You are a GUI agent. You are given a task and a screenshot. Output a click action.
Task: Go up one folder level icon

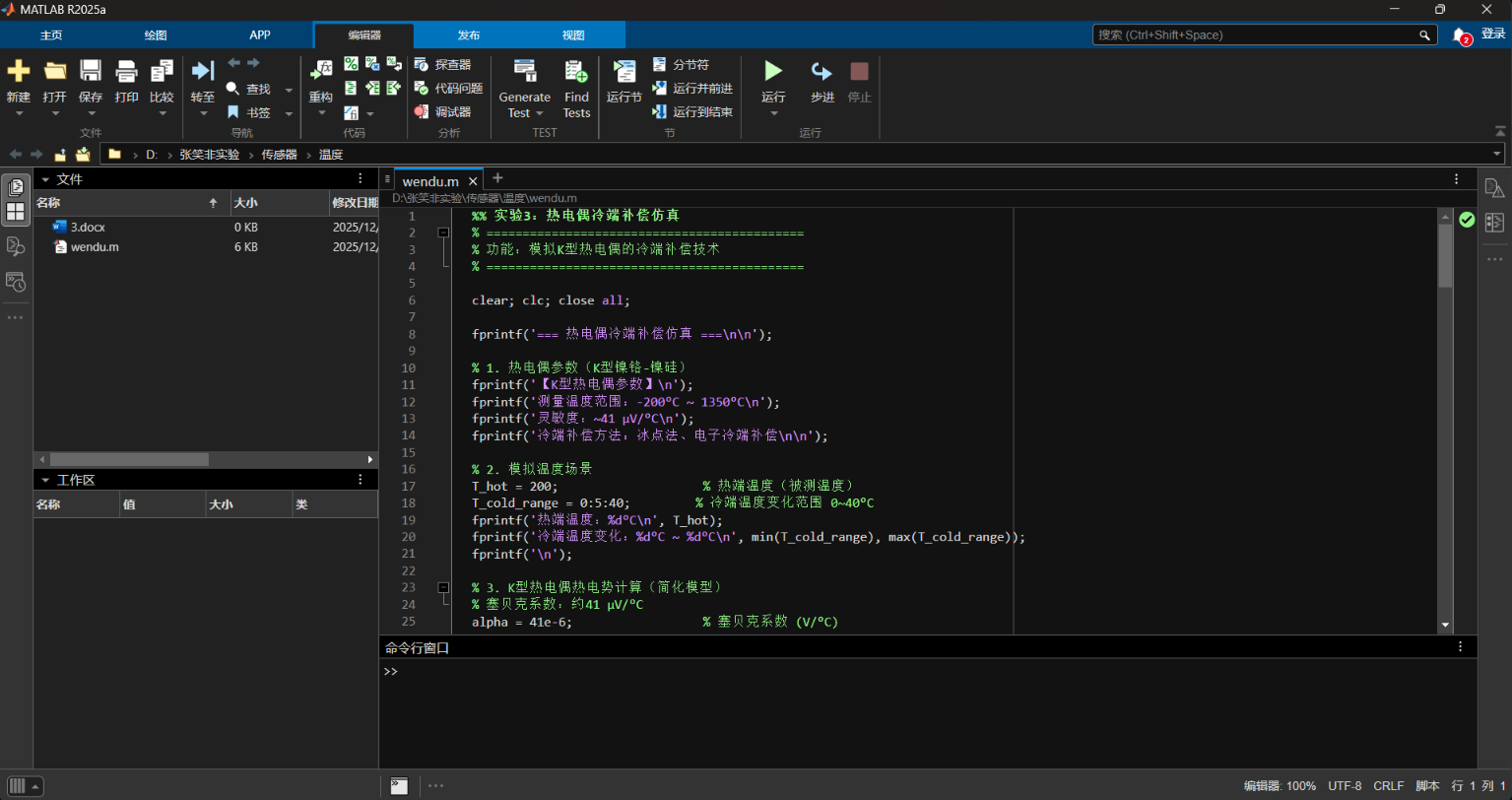(x=61, y=155)
